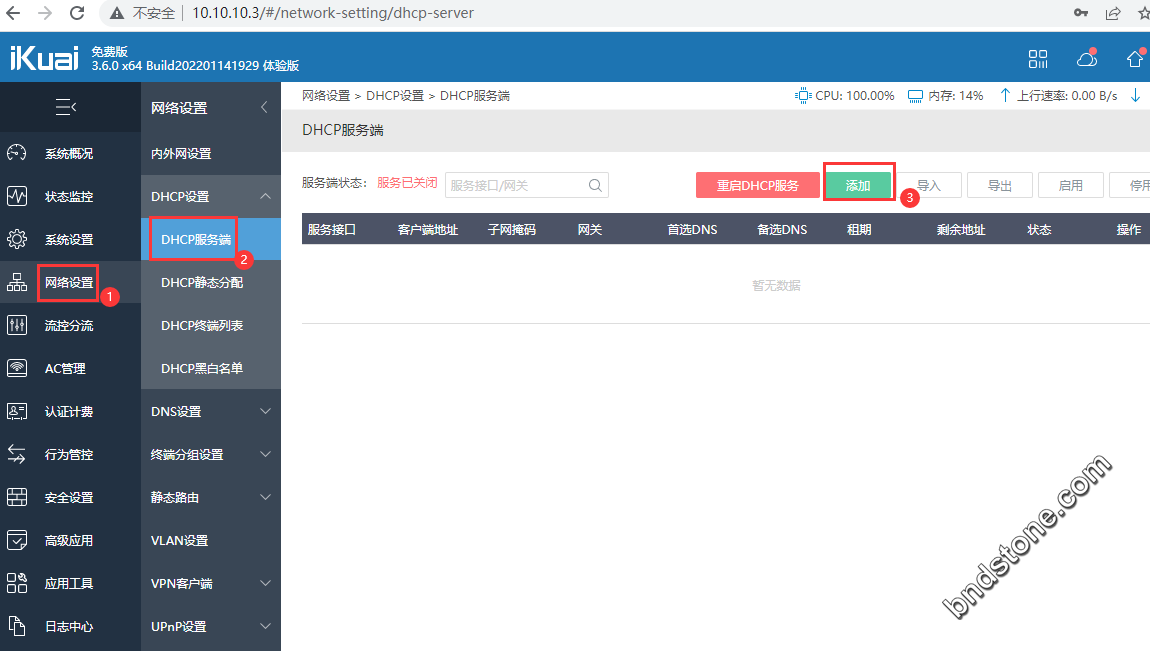
Task: Click the 服务已关闭 status text
Action: [407, 183]
